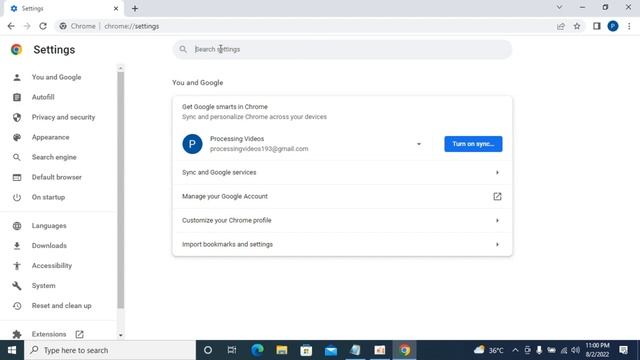Image resolution: width=640 pixels, height=360 pixels.
Task: Open Accessibility settings
Action: [52, 266]
